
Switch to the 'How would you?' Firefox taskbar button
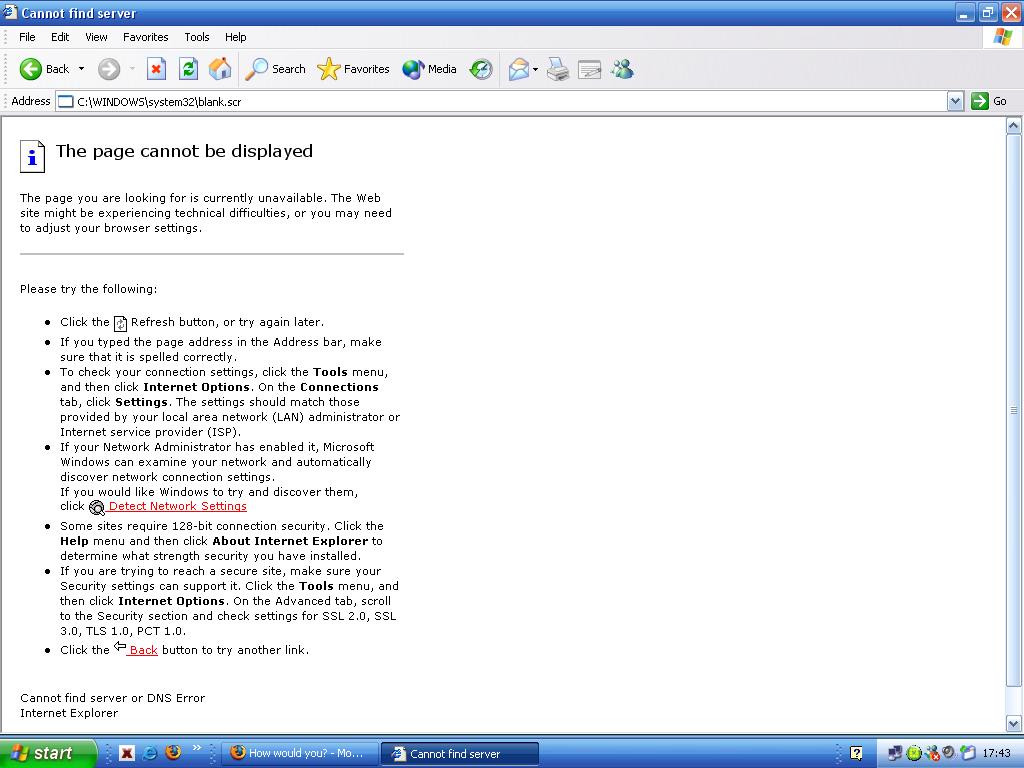click(300, 754)
